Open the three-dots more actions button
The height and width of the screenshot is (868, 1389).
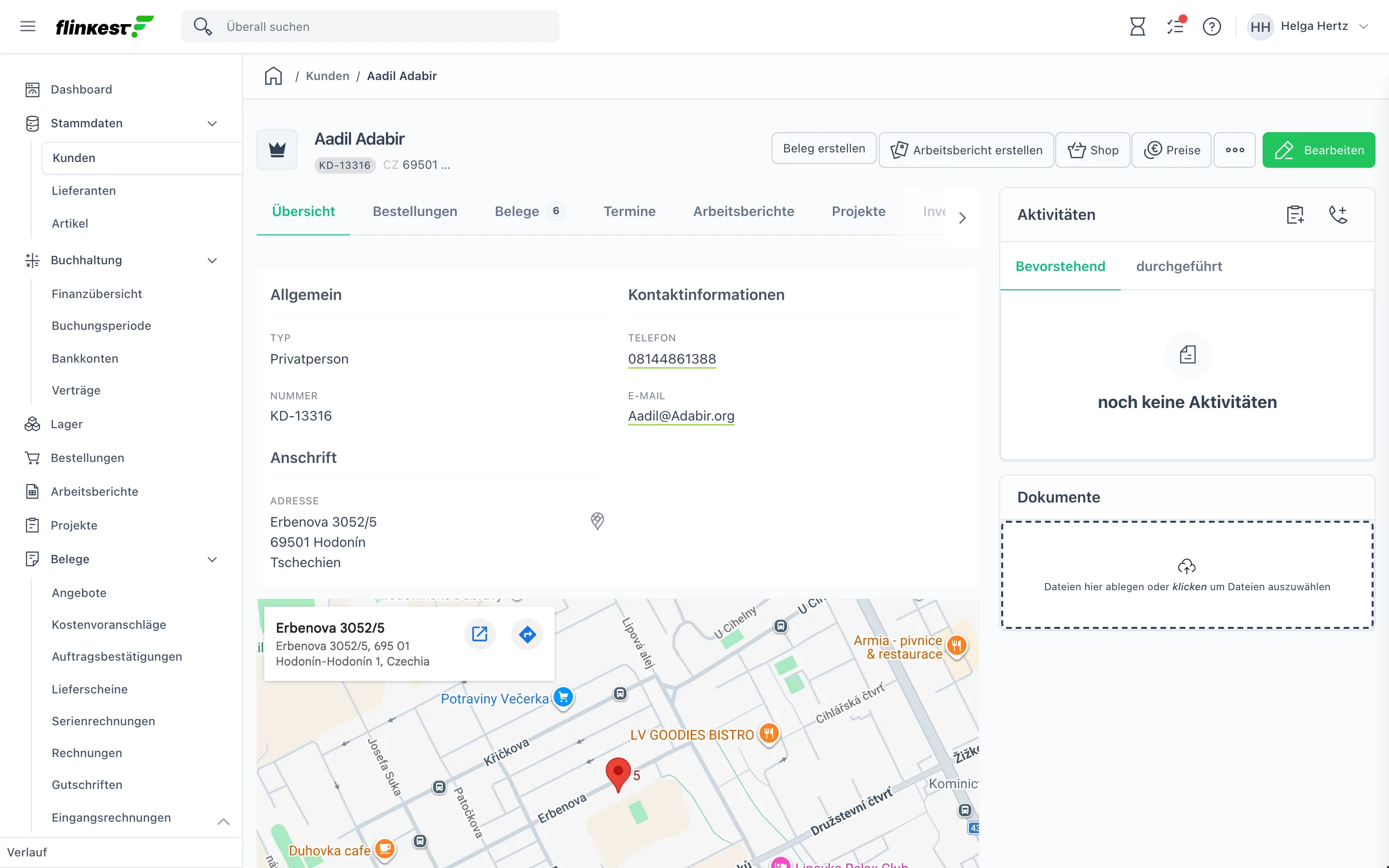[x=1235, y=150]
